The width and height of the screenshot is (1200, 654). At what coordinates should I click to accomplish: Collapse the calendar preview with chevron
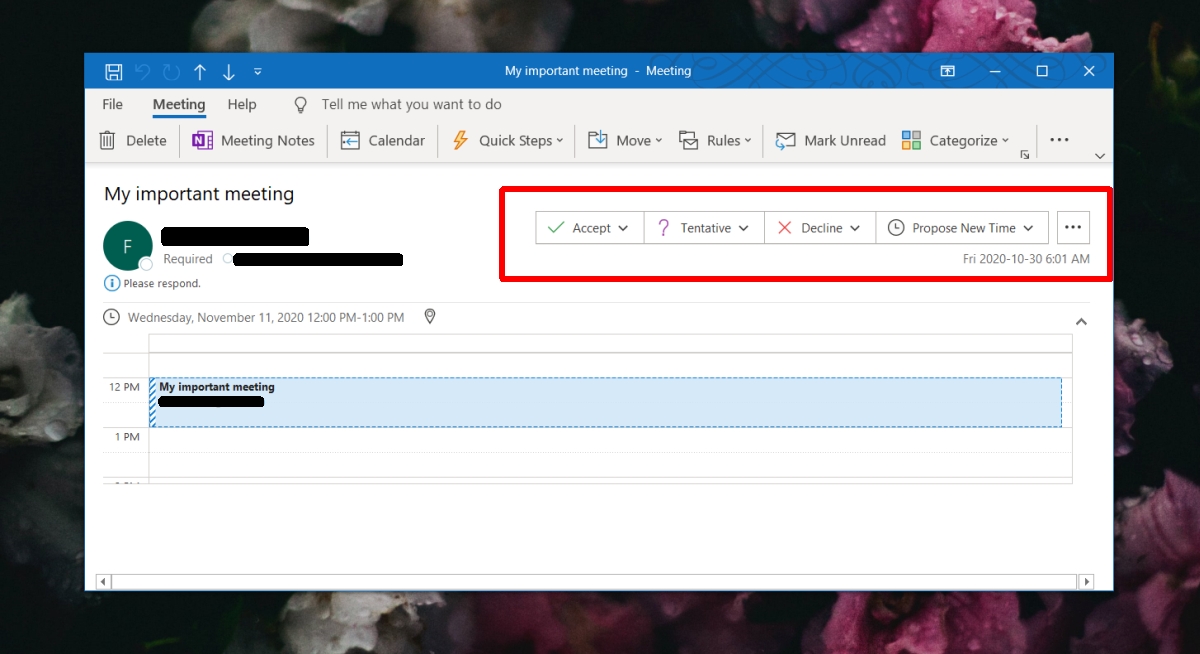[1081, 322]
